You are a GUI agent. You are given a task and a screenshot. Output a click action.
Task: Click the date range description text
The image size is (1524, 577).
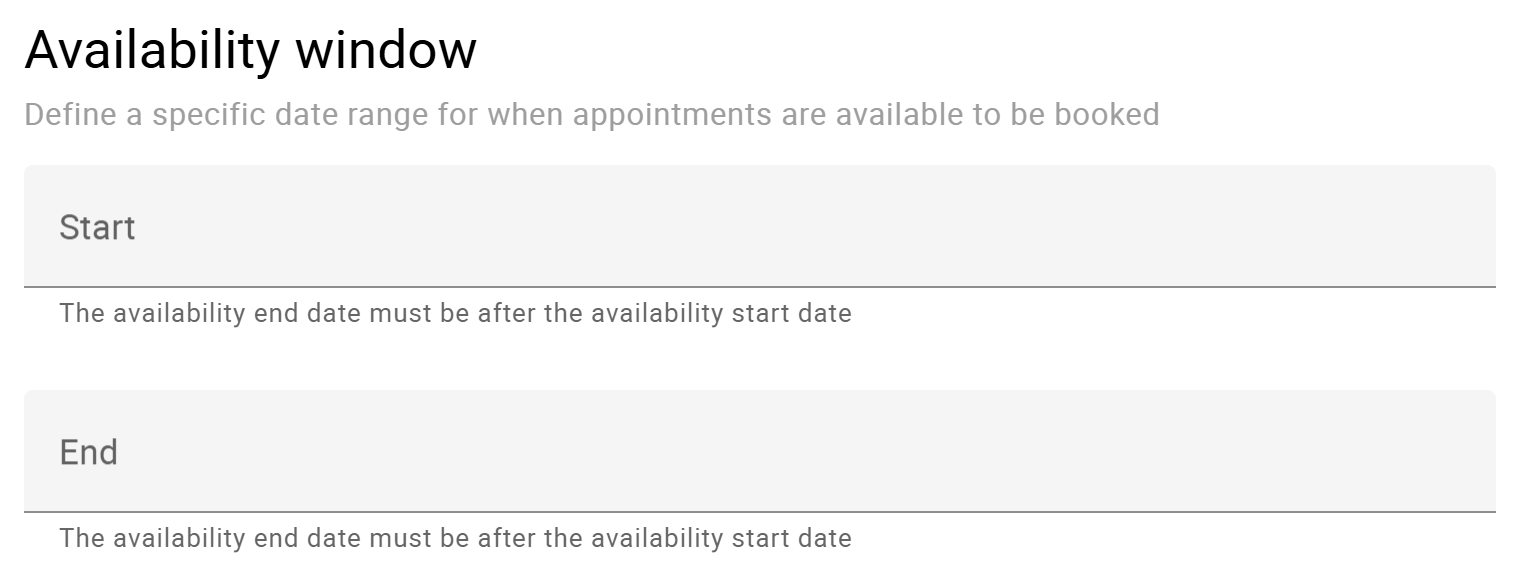point(592,115)
